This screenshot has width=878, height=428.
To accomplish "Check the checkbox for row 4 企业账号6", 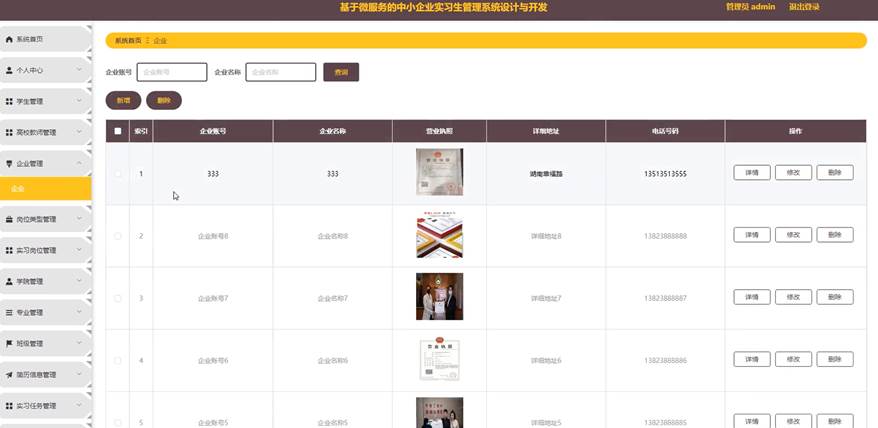I will (118, 360).
